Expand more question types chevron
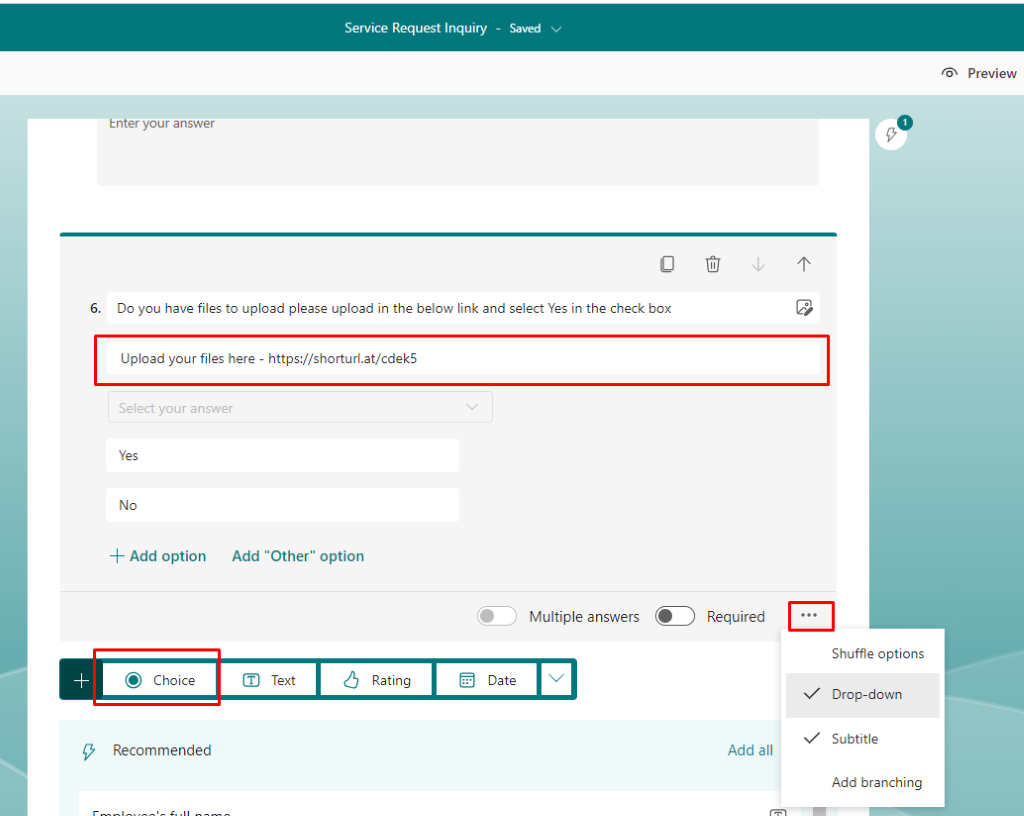The image size is (1024, 816). click(x=557, y=680)
